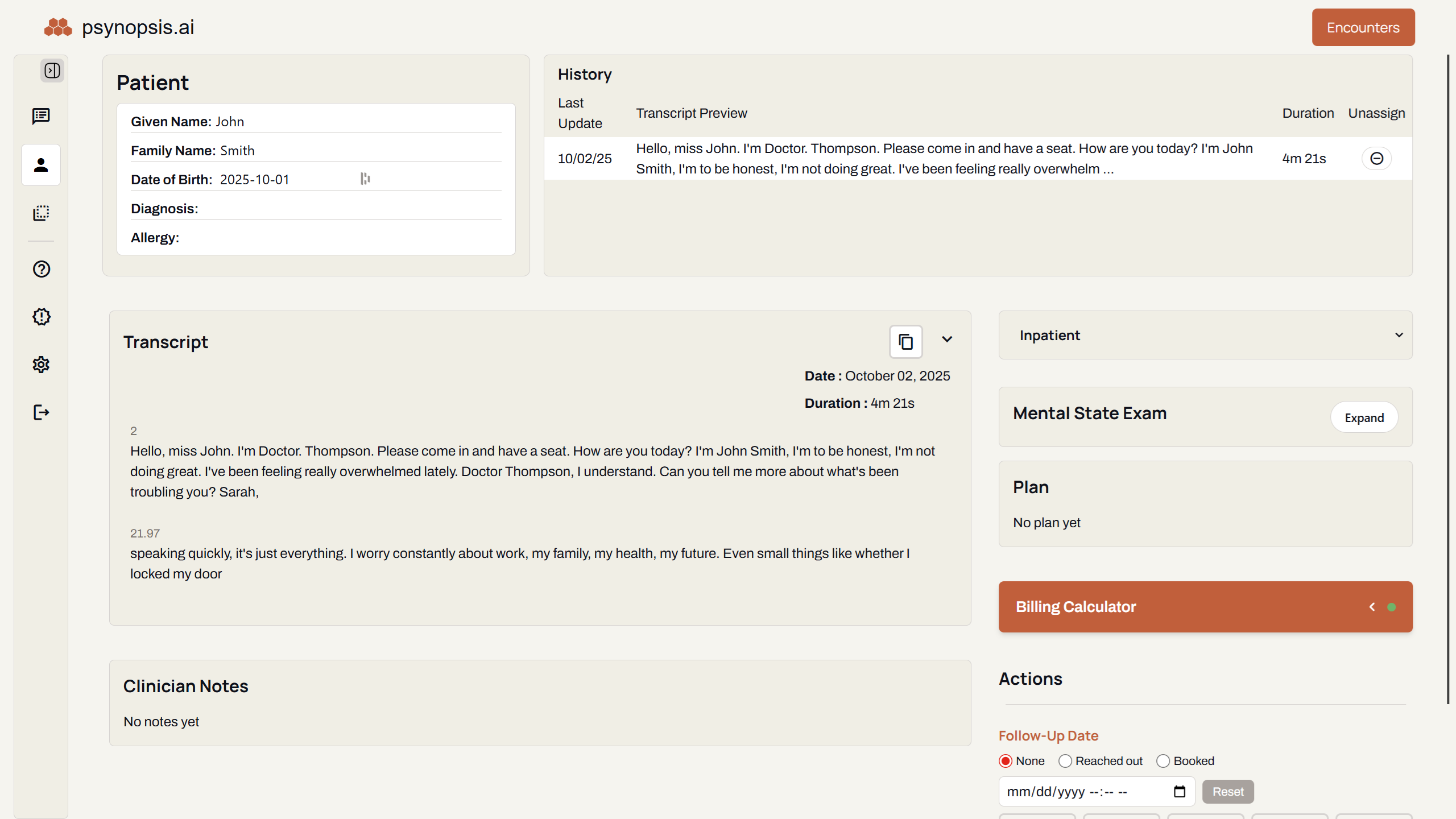Click the templates sidebar icon

pyautogui.click(x=40, y=213)
